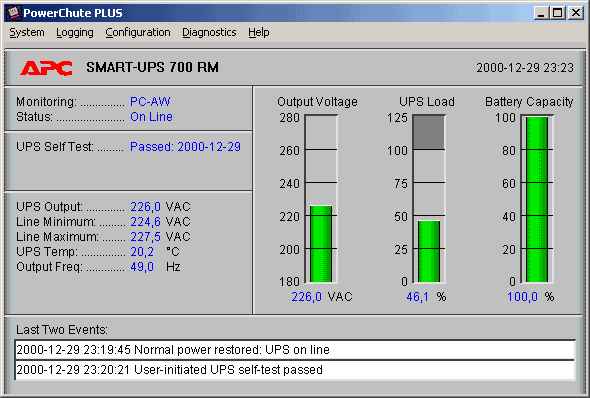Click the UPS Temp value 20,2

pos(142,252)
